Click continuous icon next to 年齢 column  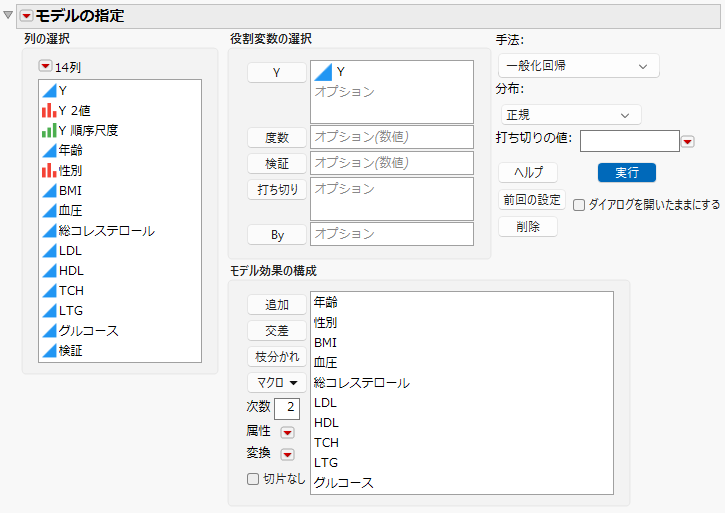pyautogui.click(x=49, y=150)
